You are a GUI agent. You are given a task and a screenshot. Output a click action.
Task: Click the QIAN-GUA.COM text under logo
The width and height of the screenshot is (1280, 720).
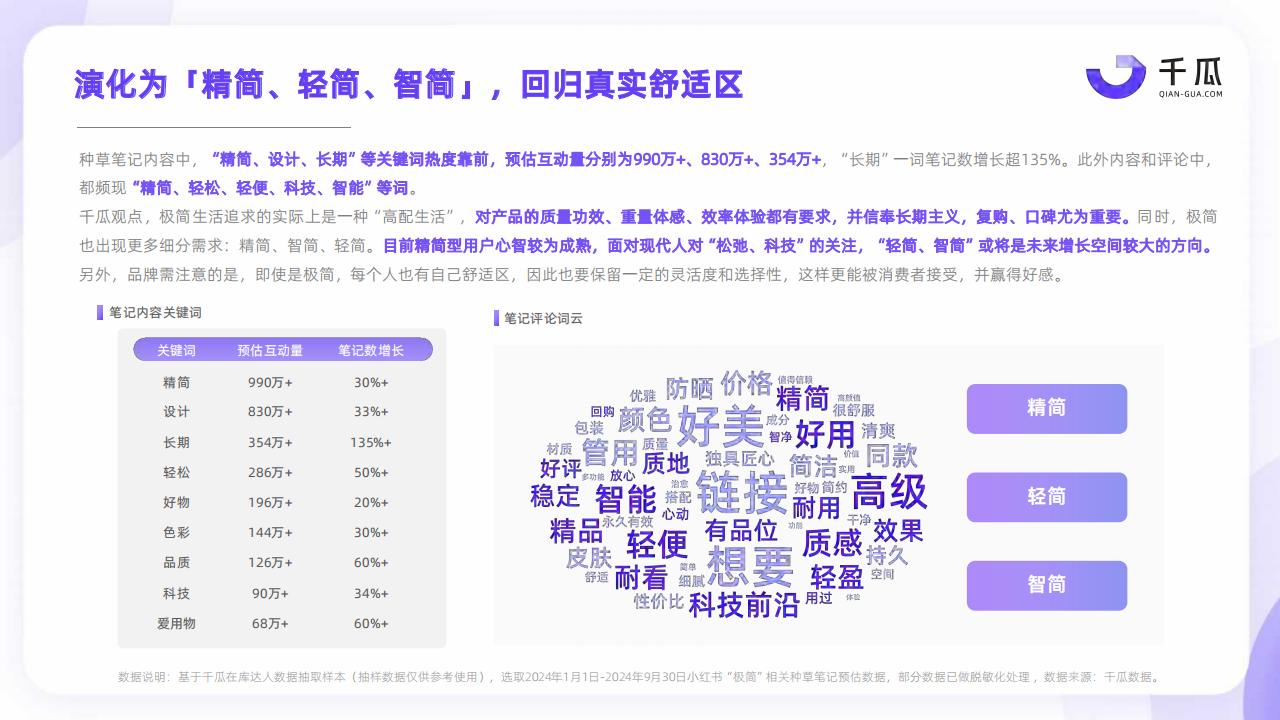point(1190,94)
